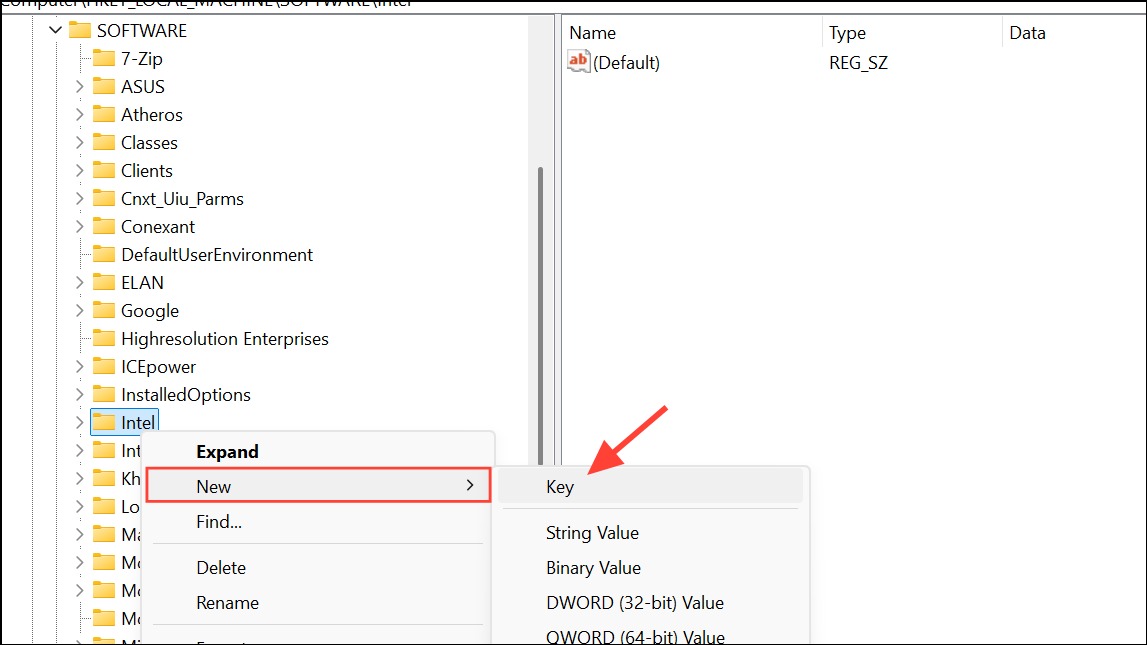Click the tree pane vertical scrollbar
The height and width of the screenshot is (645, 1147).
541,314
